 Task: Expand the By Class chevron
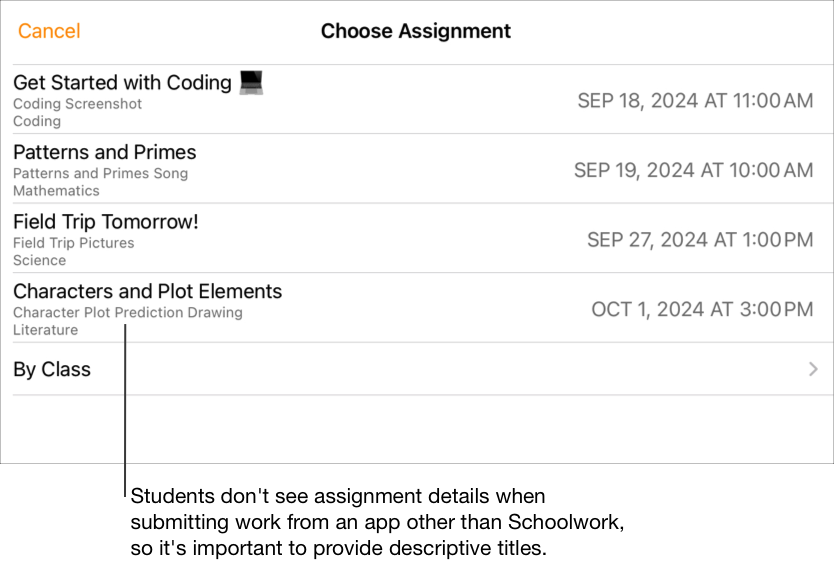(813, 370)
